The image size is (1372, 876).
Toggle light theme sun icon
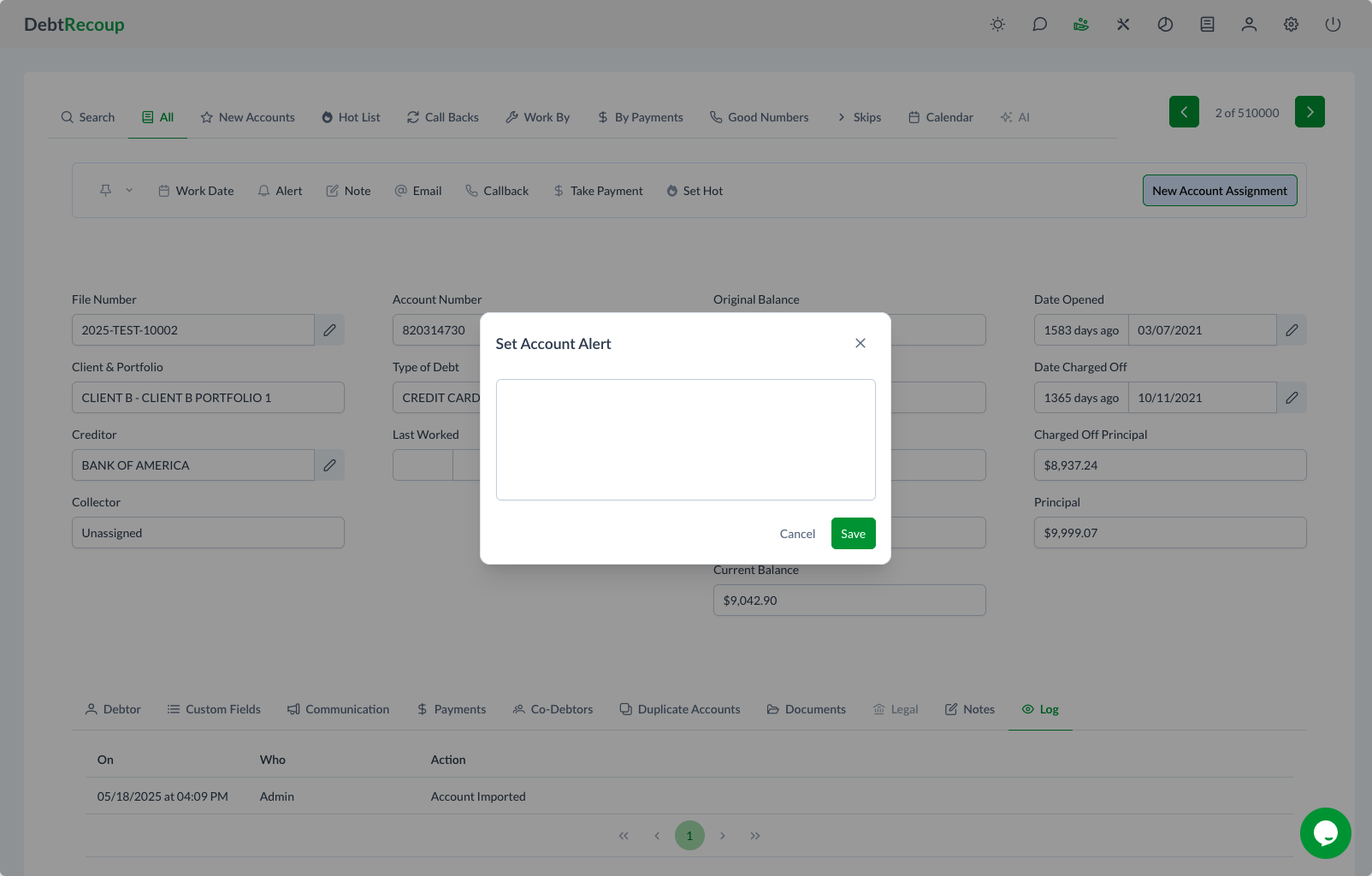coord(997,25)
